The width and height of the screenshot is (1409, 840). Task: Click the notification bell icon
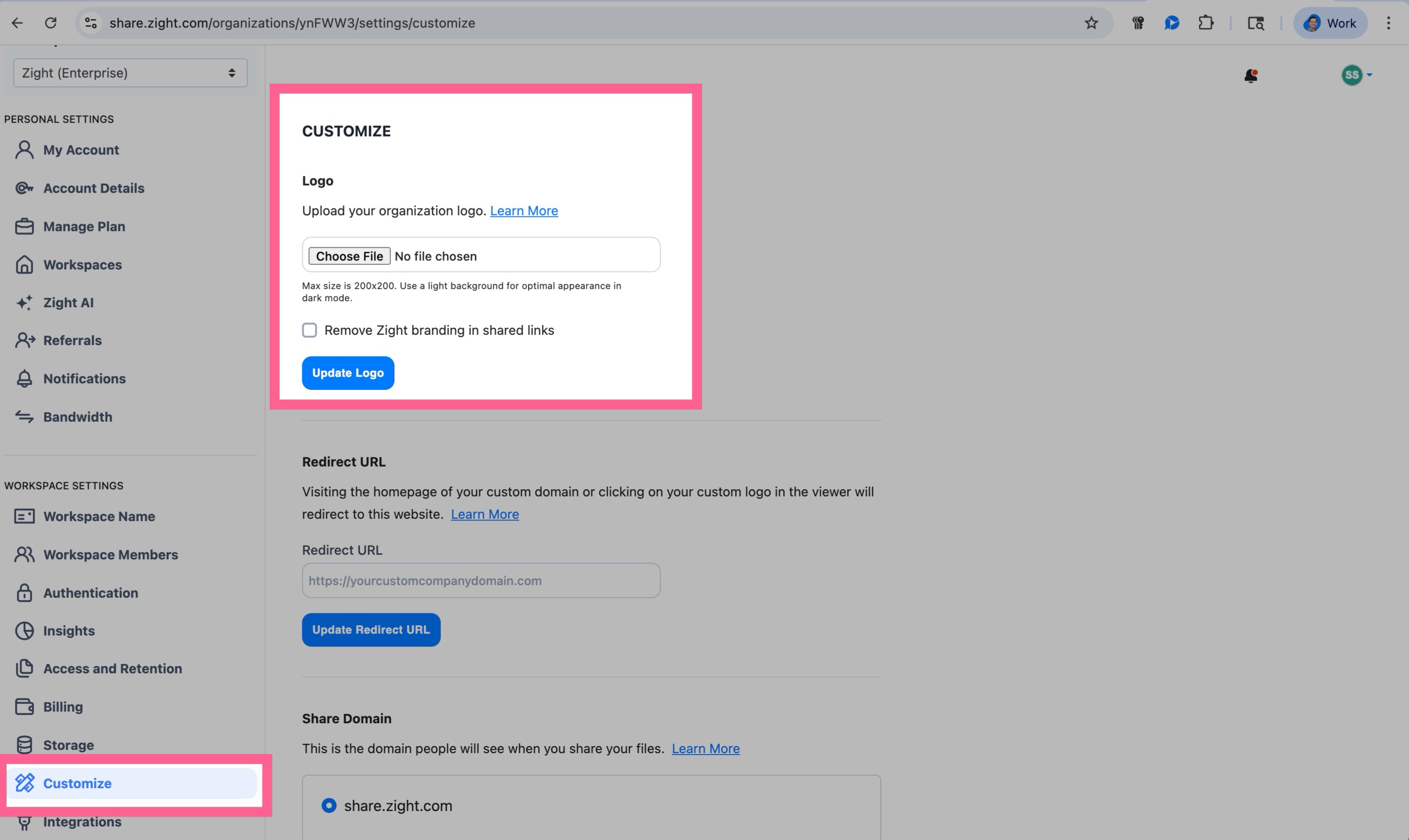click(x=1251, y=75)
